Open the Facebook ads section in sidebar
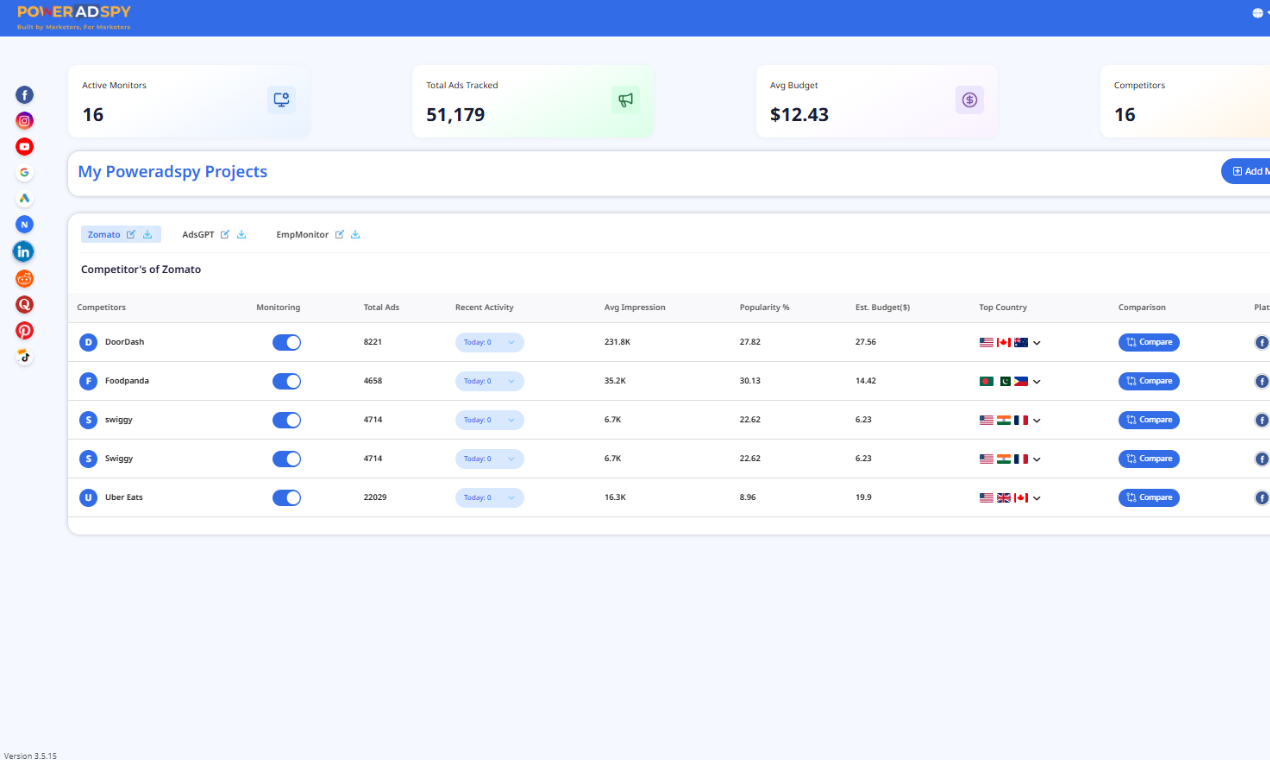 pyautogui.click(x=24, y=94)
